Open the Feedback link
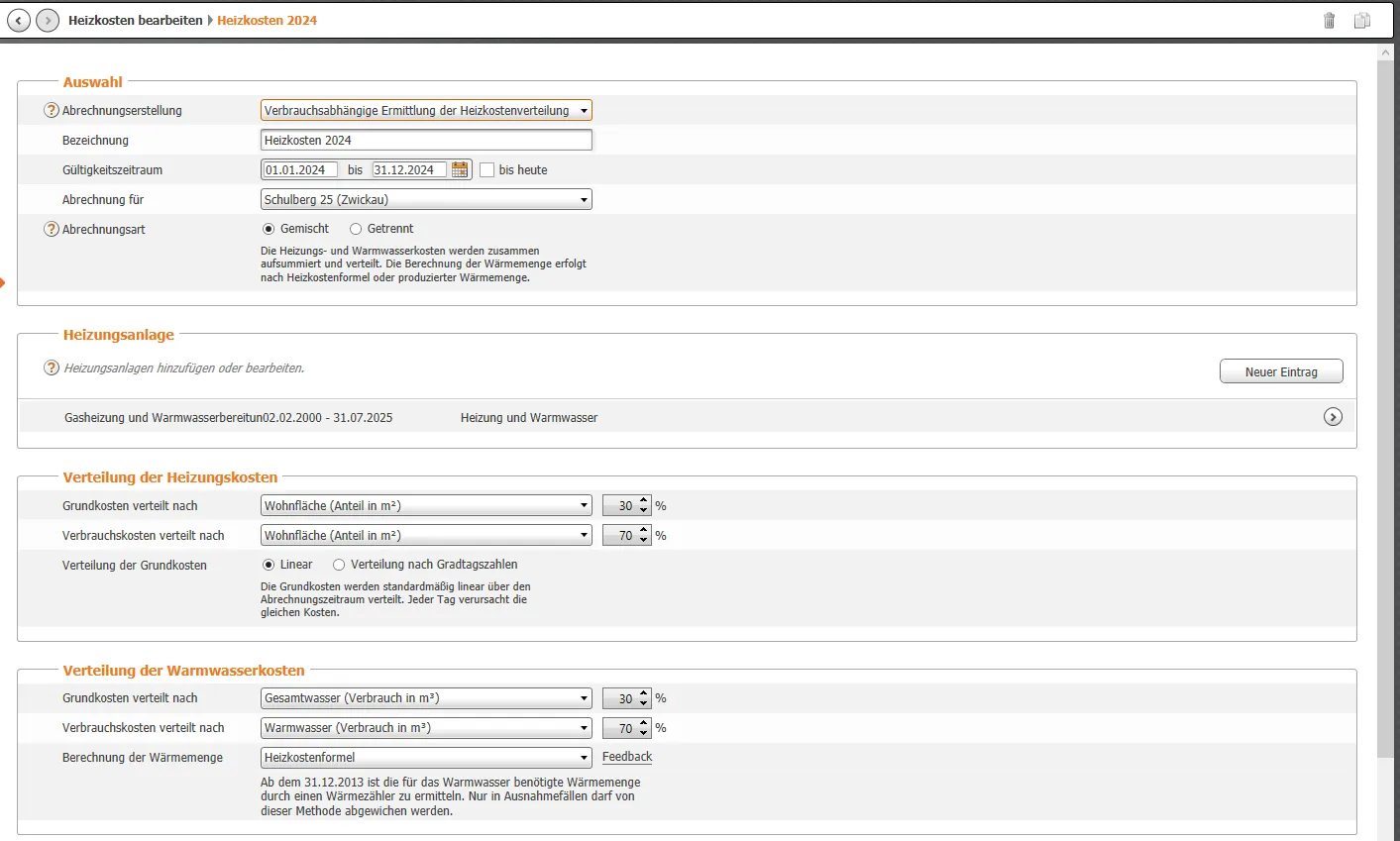The height and width of the screenshot is (841, 1400). click(627, 757)
